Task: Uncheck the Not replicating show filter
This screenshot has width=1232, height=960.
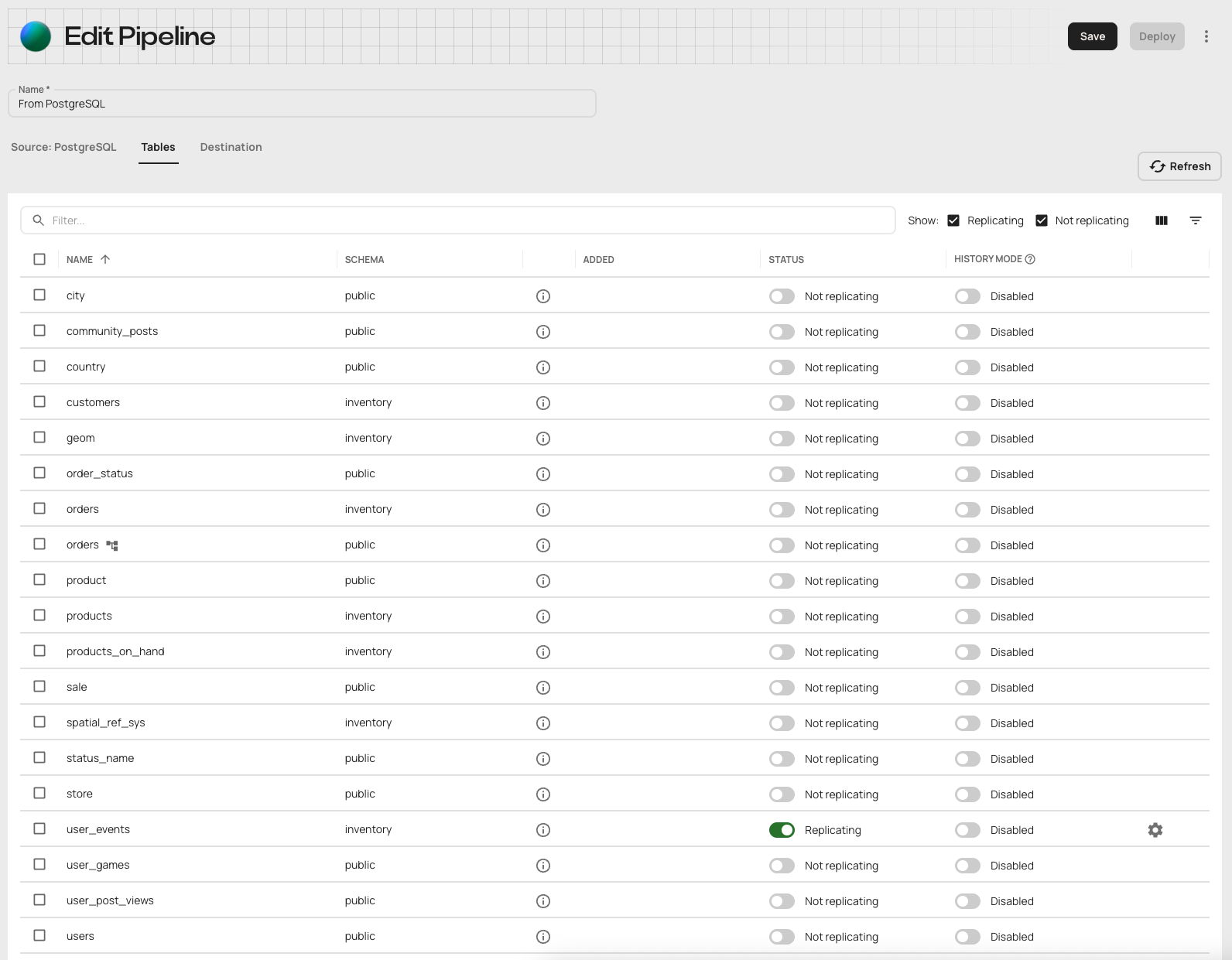Action: pos(1042,220)
